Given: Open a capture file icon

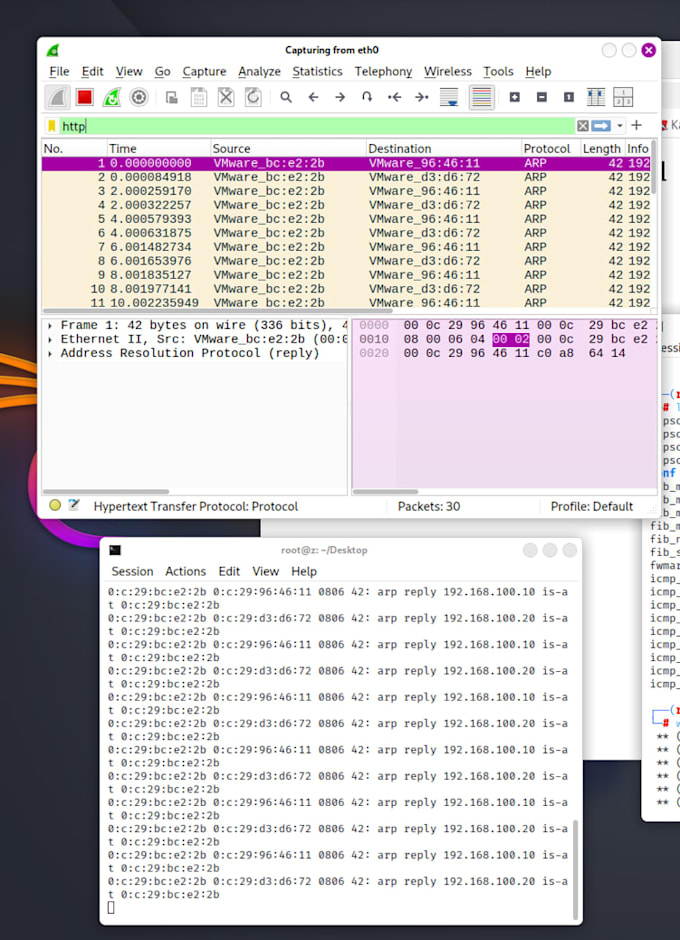Looking at the screenshot, I should click(x=171, y=97).
